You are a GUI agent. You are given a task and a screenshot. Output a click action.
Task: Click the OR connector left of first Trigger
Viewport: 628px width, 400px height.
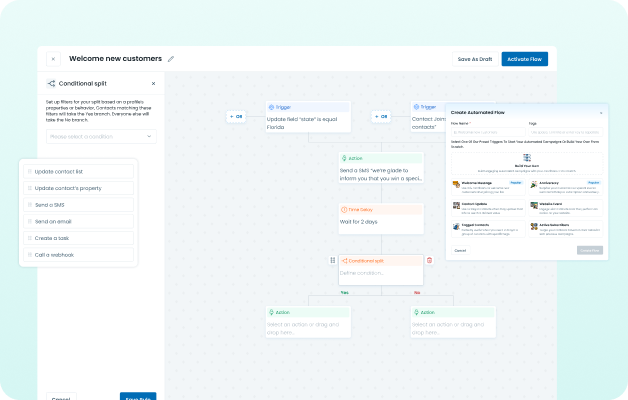pos(236,117)
